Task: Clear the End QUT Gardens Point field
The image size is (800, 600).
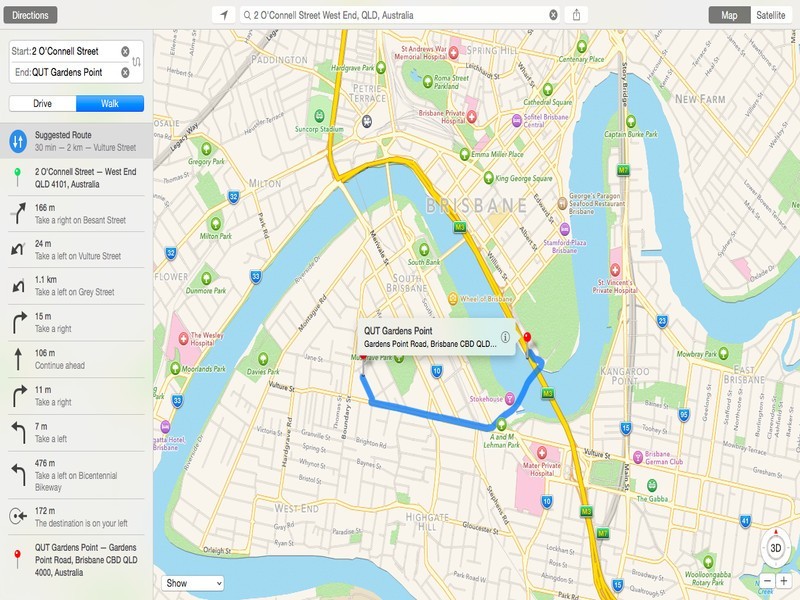Action: pos(125,72)
